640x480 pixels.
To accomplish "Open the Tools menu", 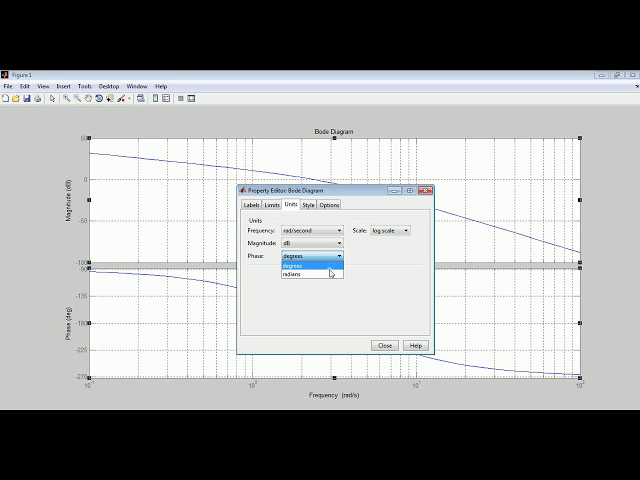I will point(84,87).
